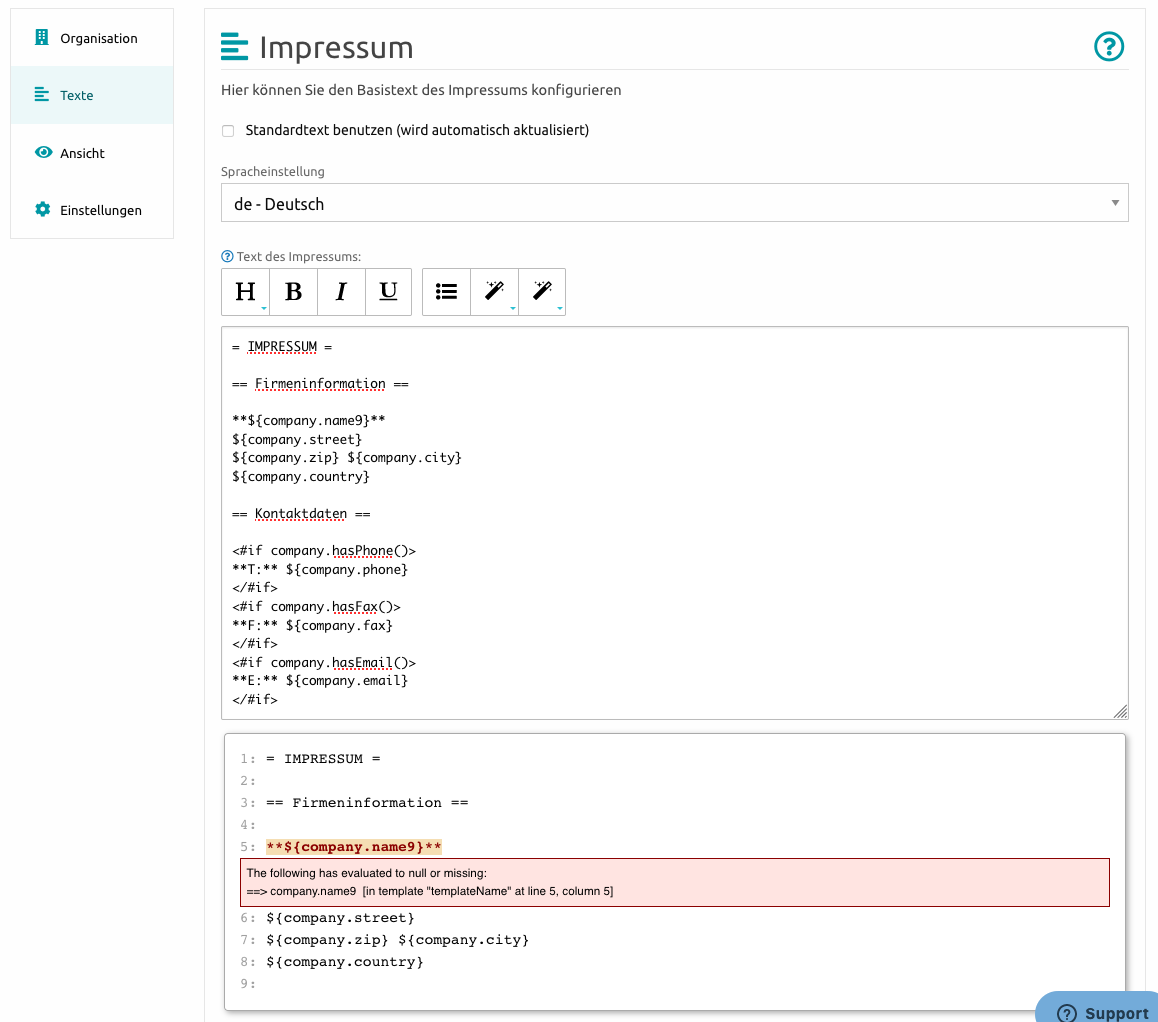Expand the Spracheinstellung language dropdown
The height and width of the screenshot is (1022, 1158).
pos(674,203)
